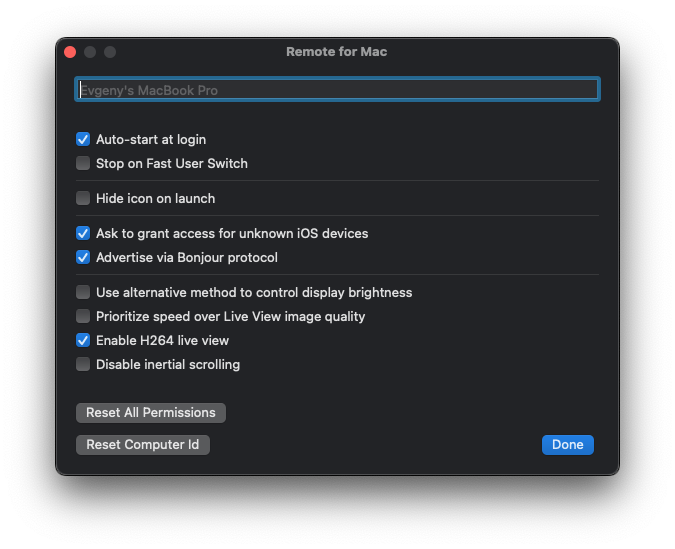Click Reset Computer Id button
675x549 pixels.
point(143,445)
